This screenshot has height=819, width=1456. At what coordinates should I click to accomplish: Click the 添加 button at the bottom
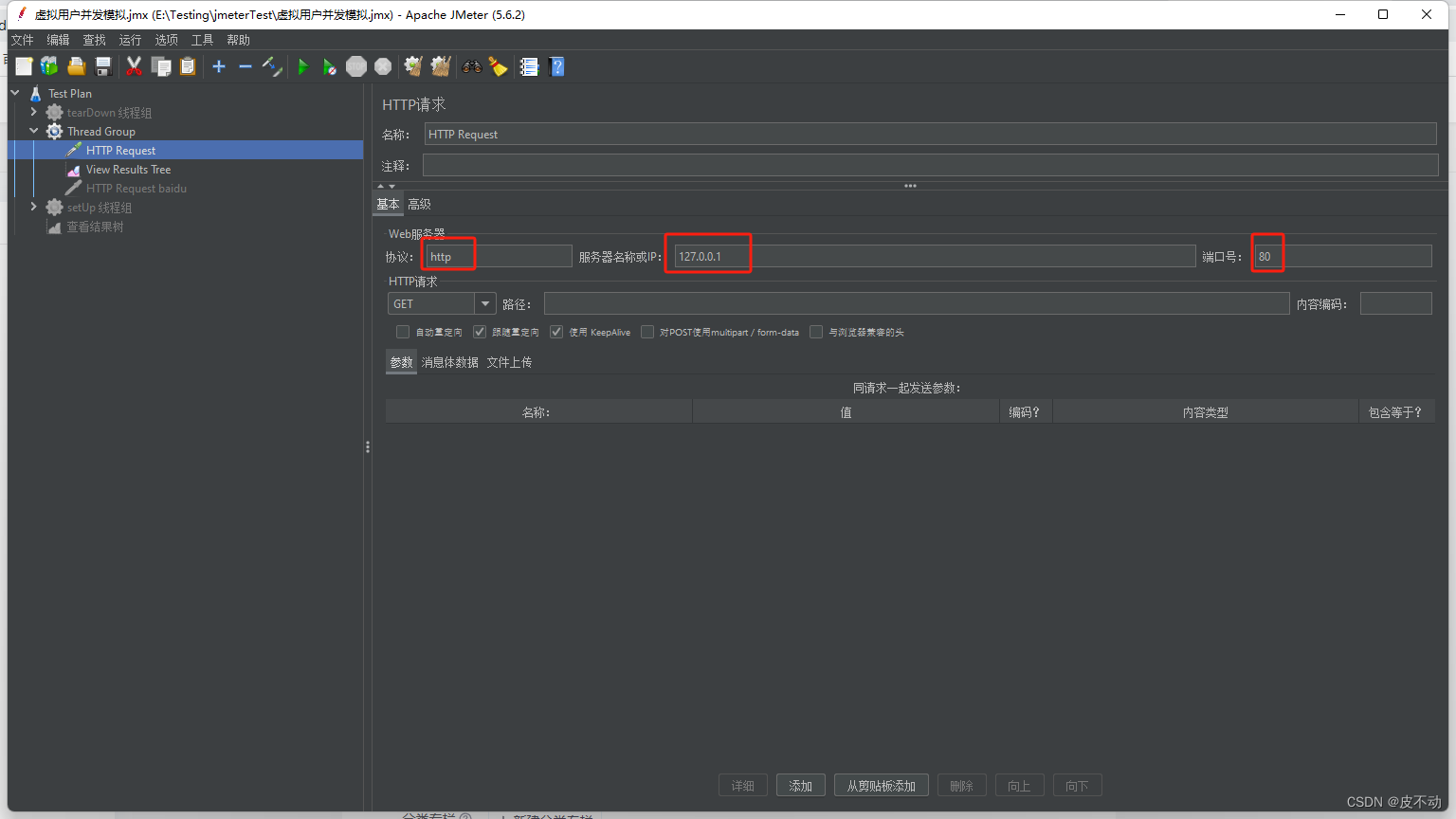click(x=800, y=785)
